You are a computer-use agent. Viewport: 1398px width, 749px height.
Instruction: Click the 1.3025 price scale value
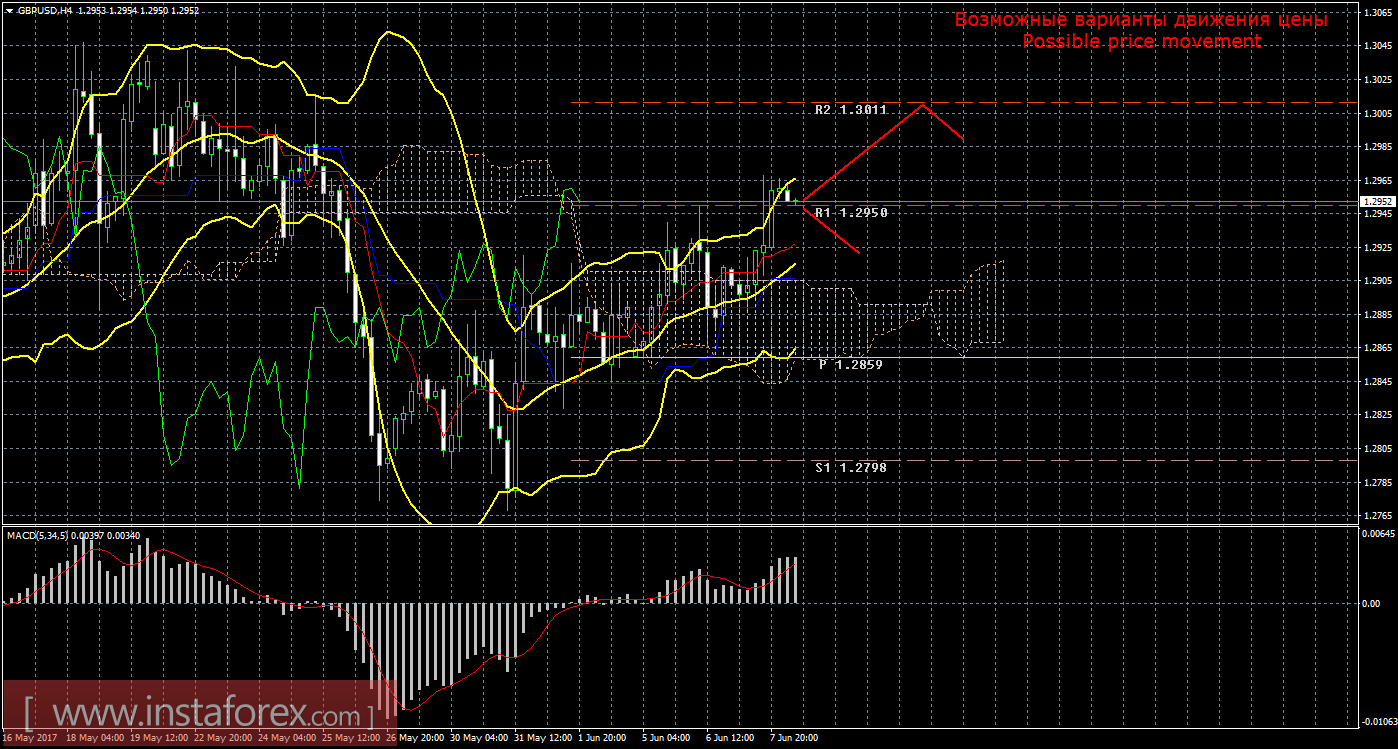tap(1378, 80)
